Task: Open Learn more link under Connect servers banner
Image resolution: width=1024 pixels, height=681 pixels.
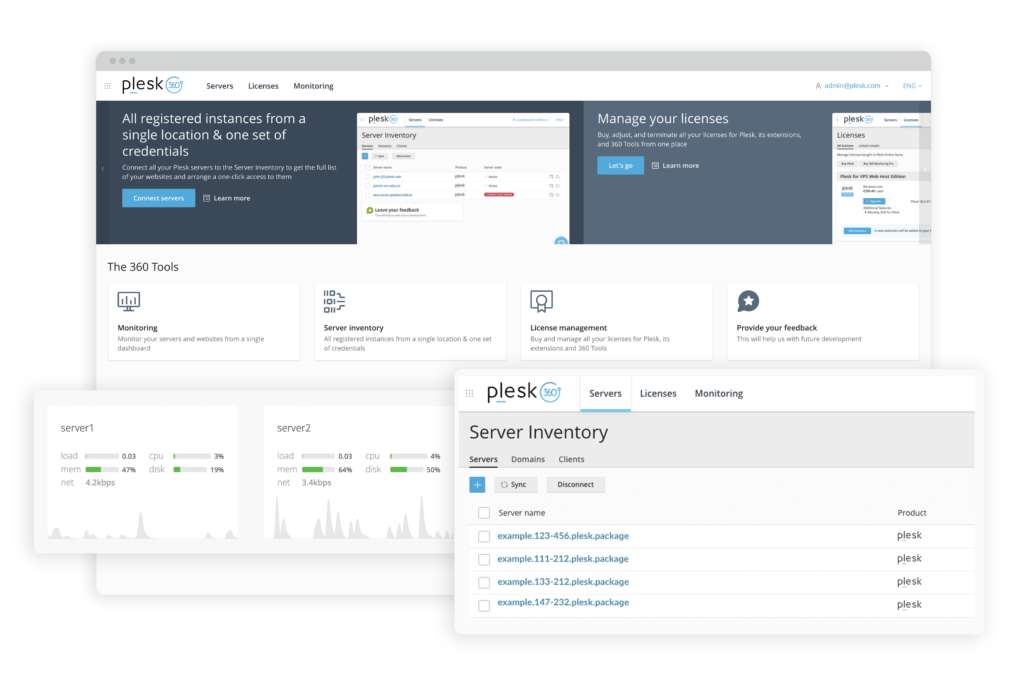Action: pos(227,198)
